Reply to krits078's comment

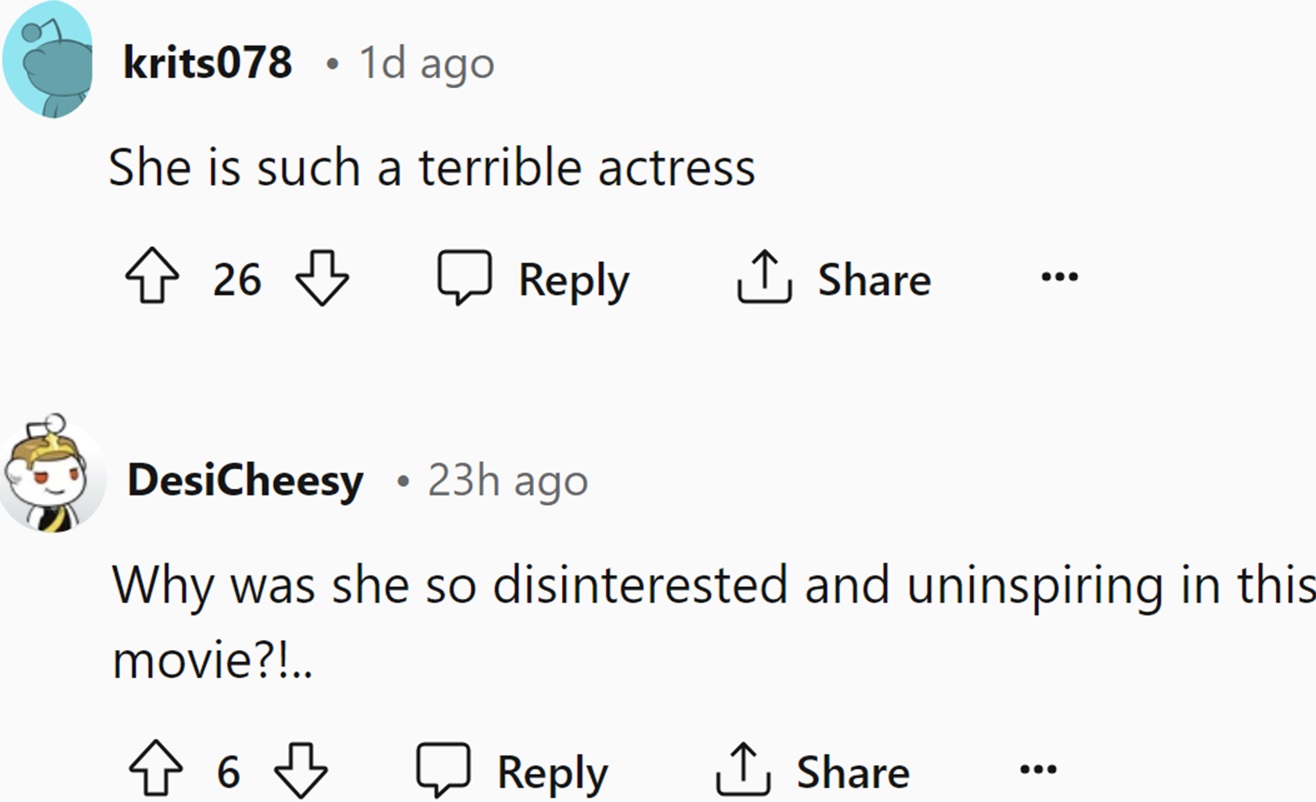(535, 278)
